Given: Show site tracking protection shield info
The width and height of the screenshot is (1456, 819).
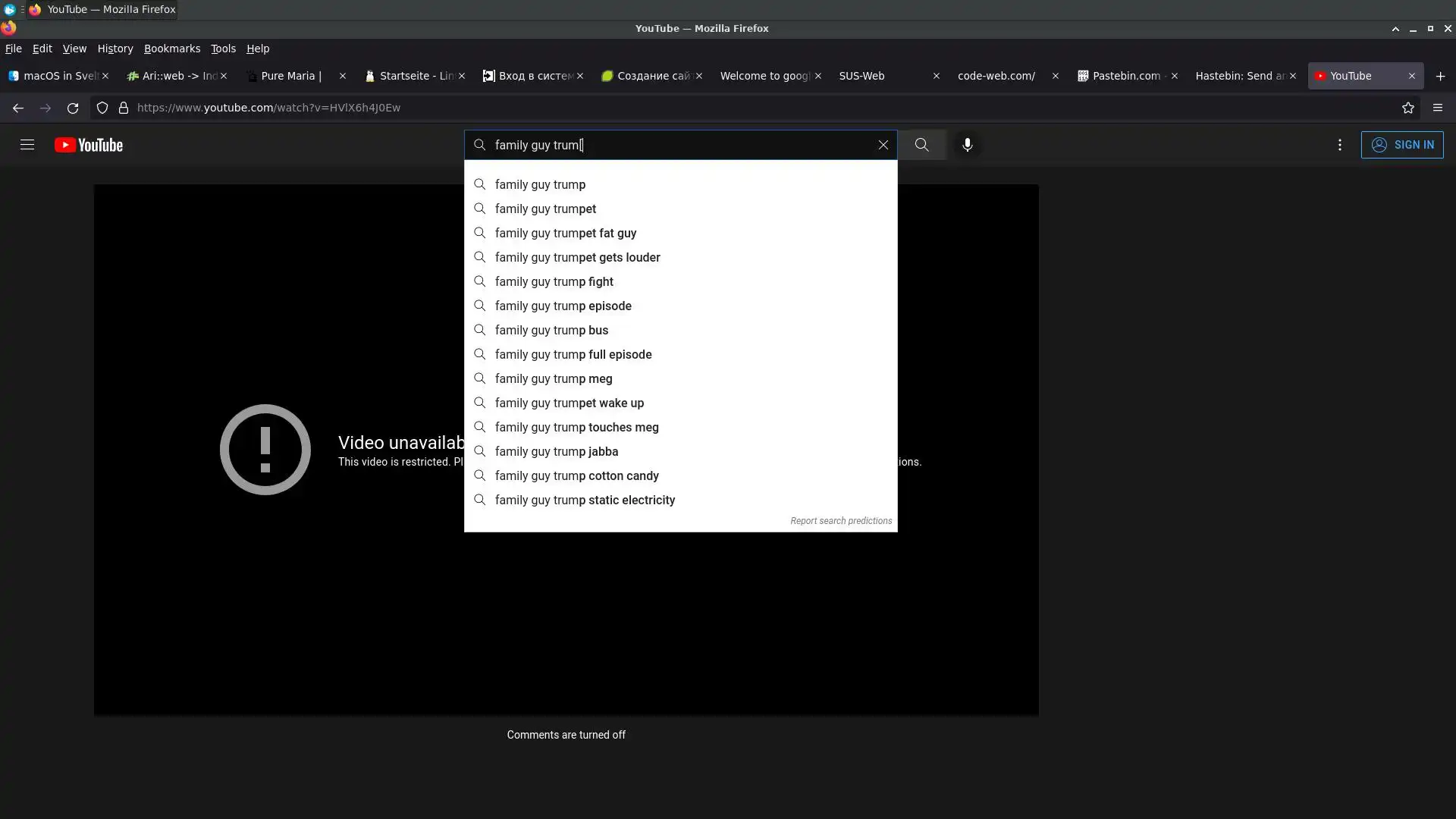Looking at the screenshot, I should point(102,108).
